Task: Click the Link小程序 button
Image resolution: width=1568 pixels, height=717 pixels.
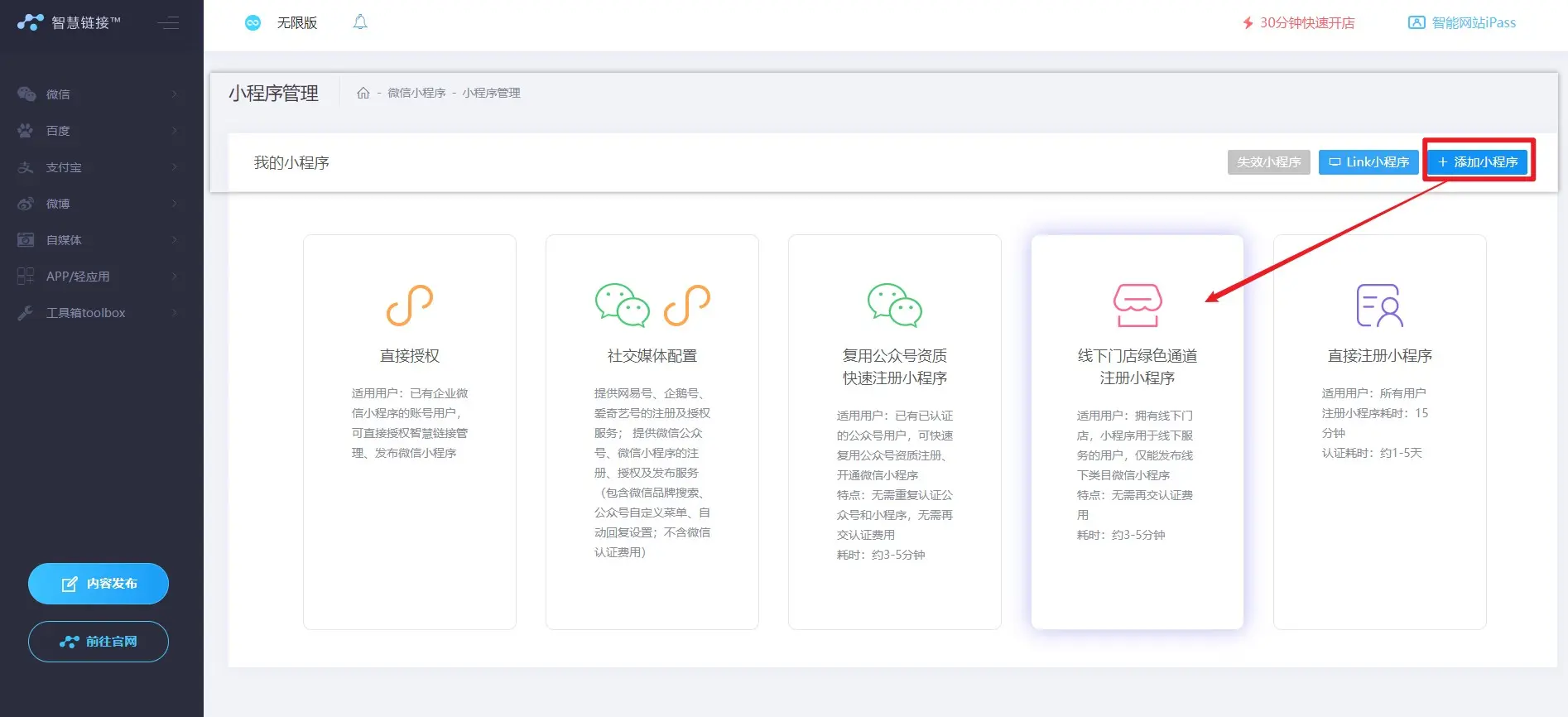Action: (1368, 162)
